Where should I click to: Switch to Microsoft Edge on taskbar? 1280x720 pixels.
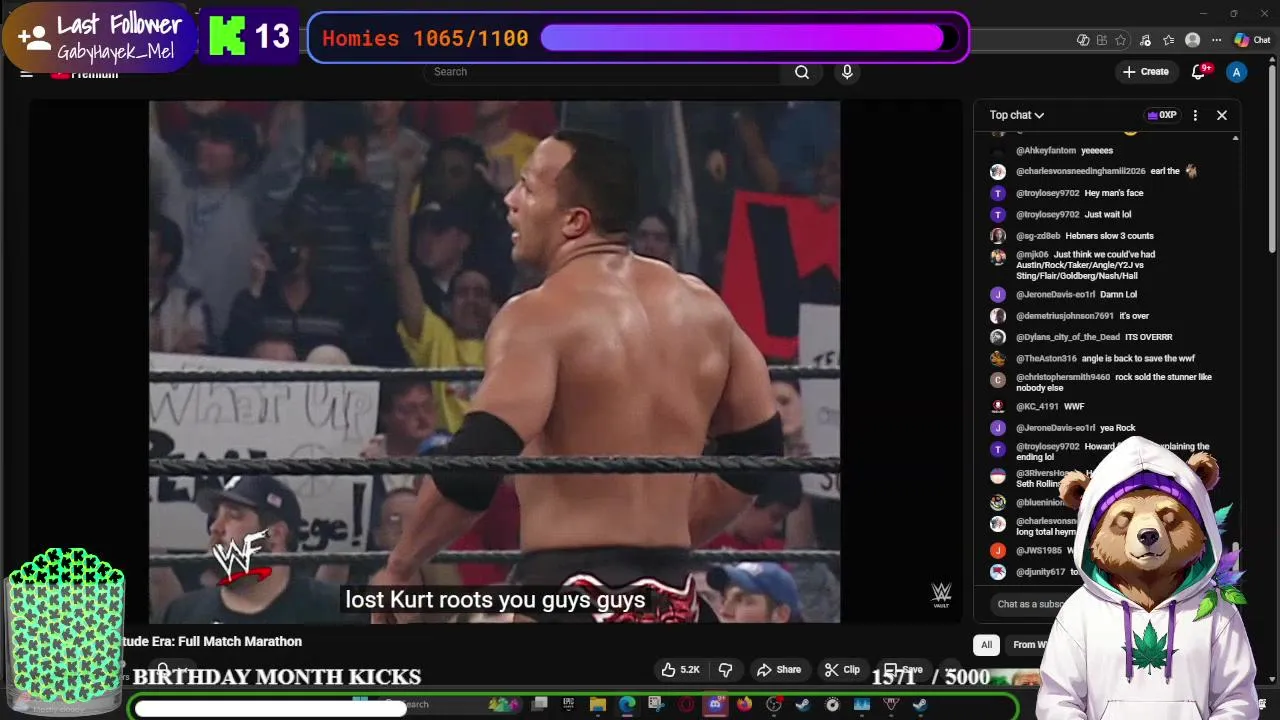(627, 704)
